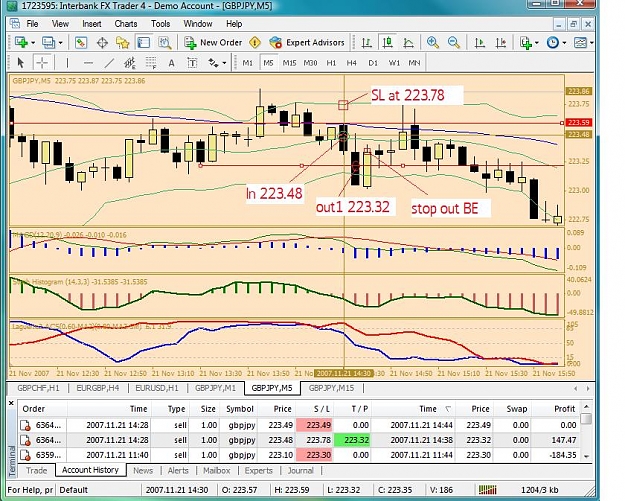Switch to EURUSD,H1 chart tab
Image resolution: width=625 pixels, height=501 pixels.
click(x=157, y=388)
